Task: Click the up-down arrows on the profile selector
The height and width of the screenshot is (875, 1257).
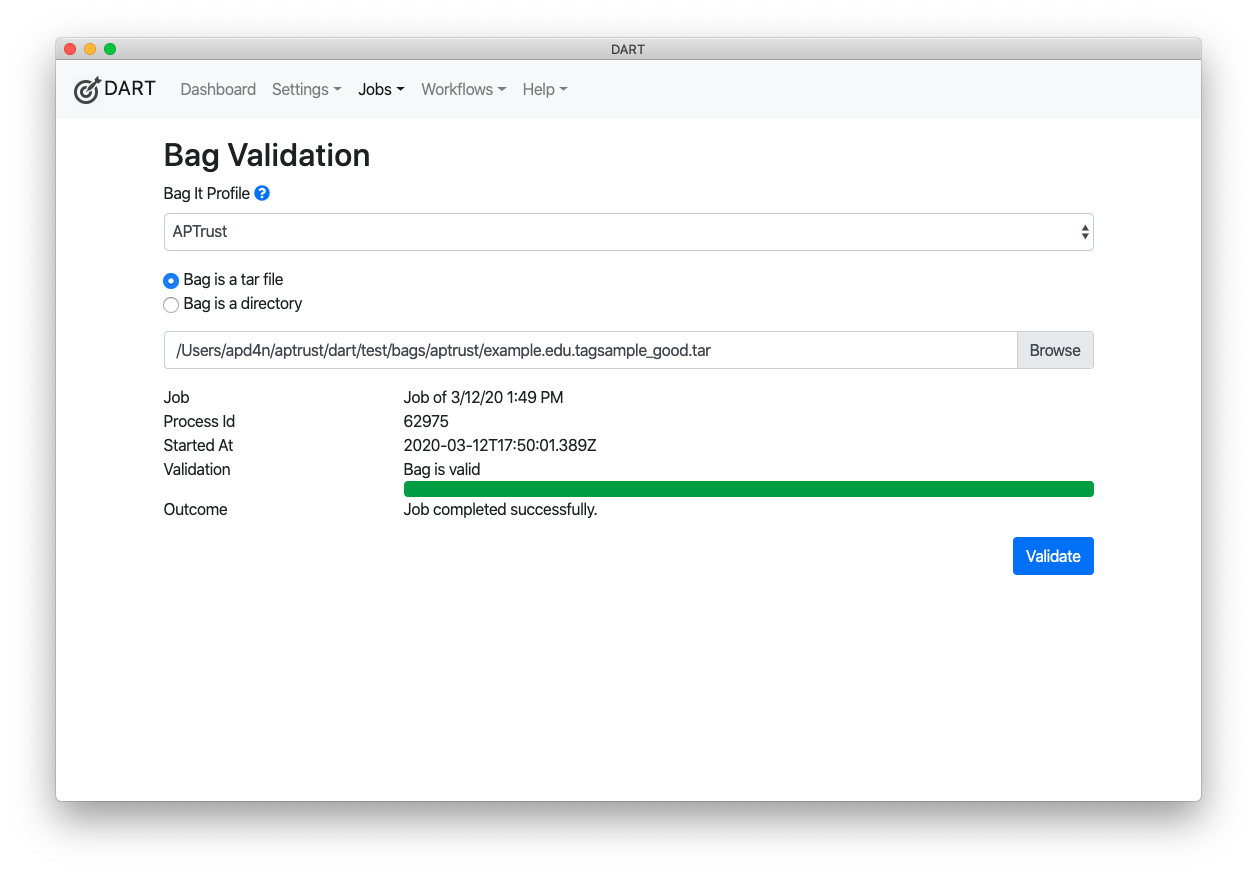Action: [x=1084, y=231]
